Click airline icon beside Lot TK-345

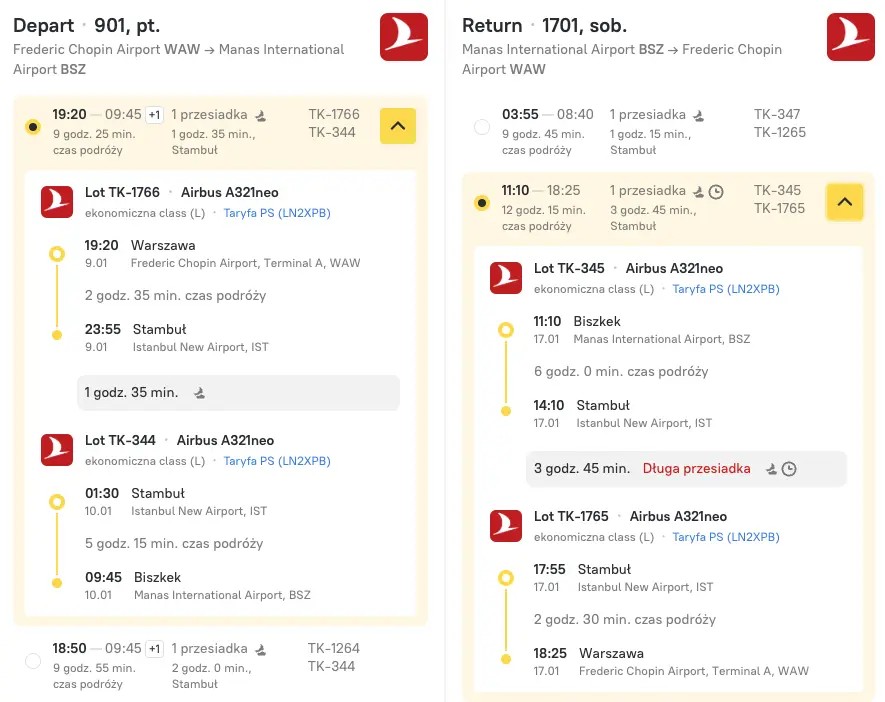pyautogui.click(x=506, y=277)
